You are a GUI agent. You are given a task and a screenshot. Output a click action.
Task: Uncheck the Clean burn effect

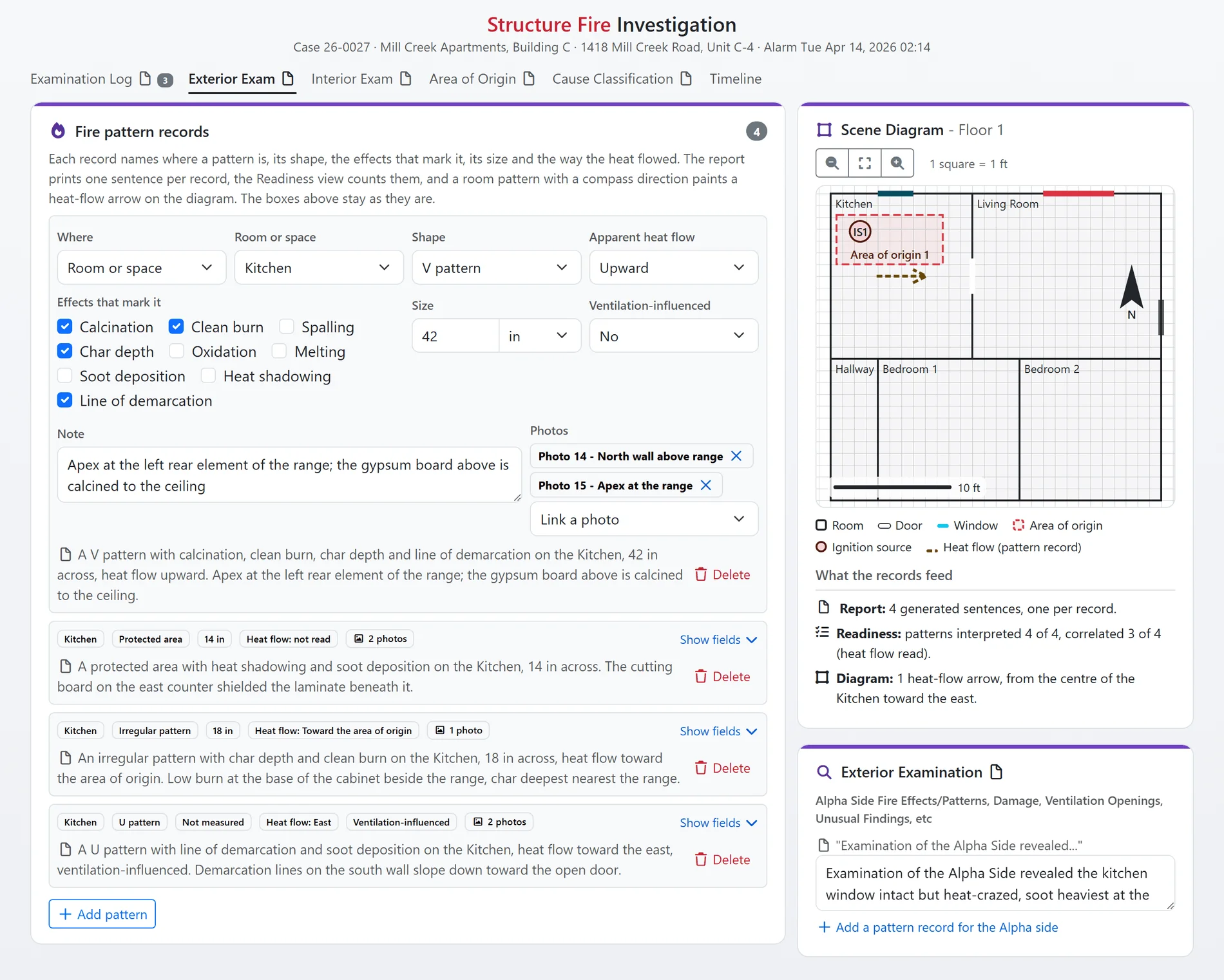pos(176,326)
